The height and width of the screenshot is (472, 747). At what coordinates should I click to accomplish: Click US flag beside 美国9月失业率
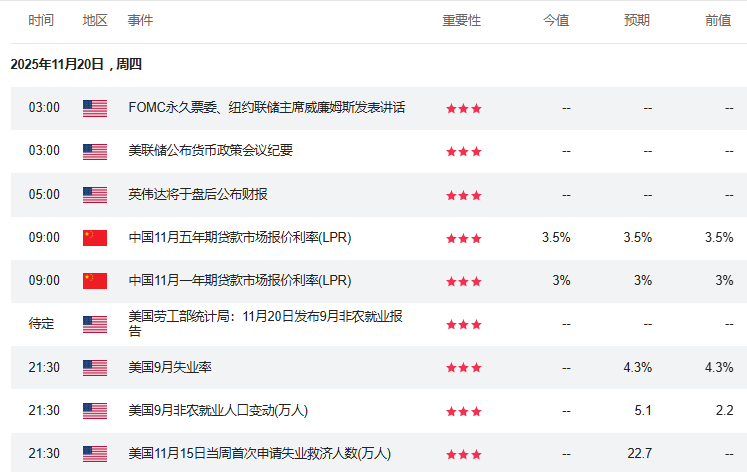click(95, 368)
